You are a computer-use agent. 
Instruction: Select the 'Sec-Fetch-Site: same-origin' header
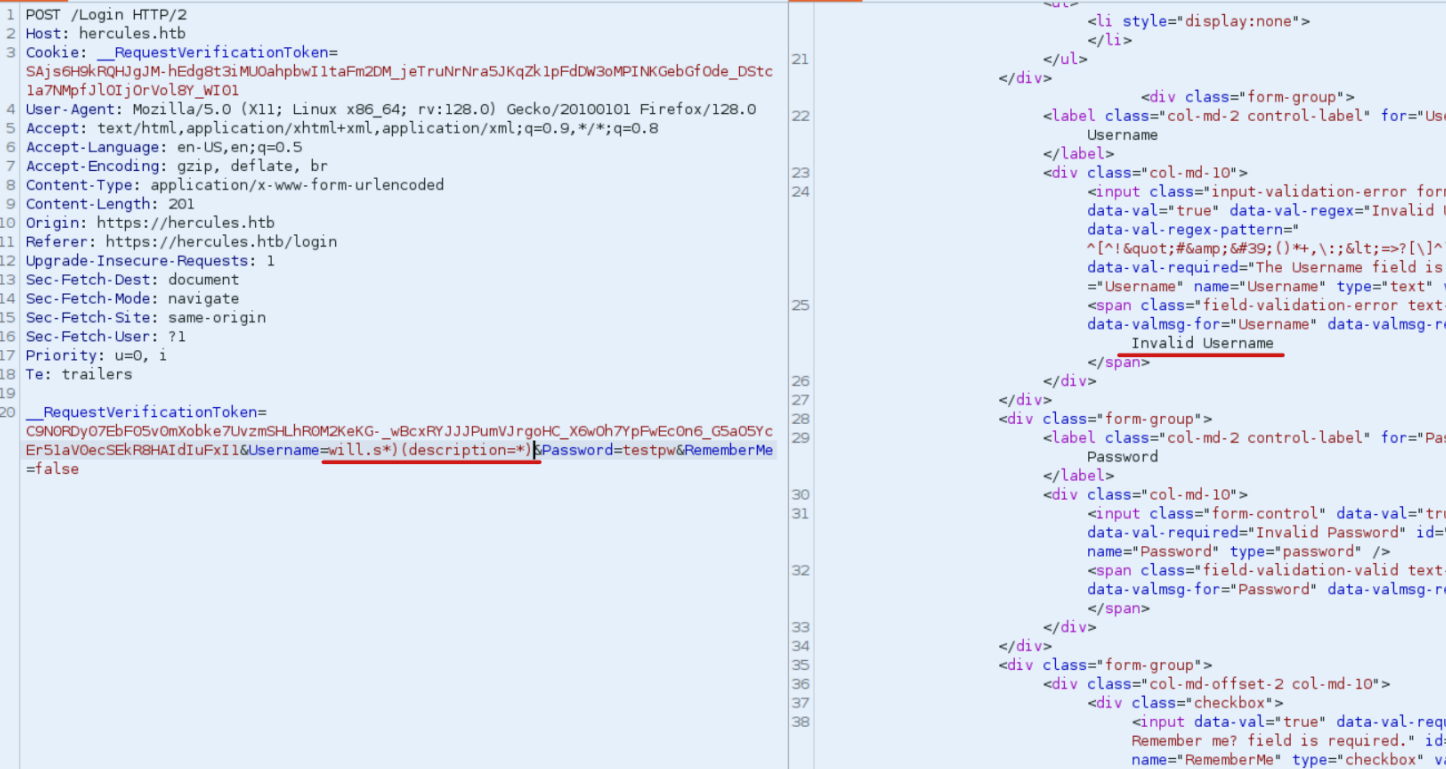click(146, 319)
